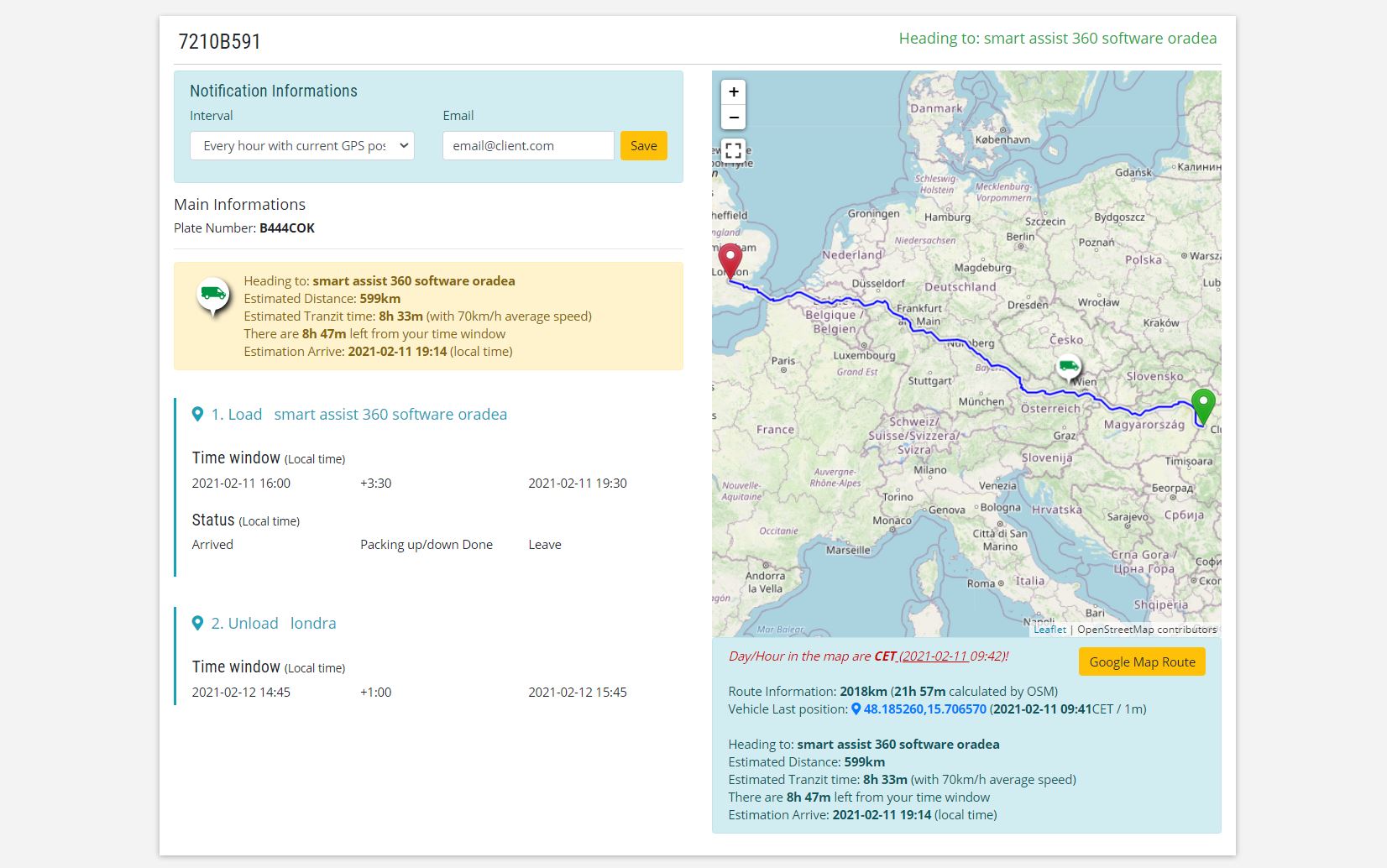Click pin icon beside 1. Load
This screenshot has height=868, width=1387.
pos(198,414)
